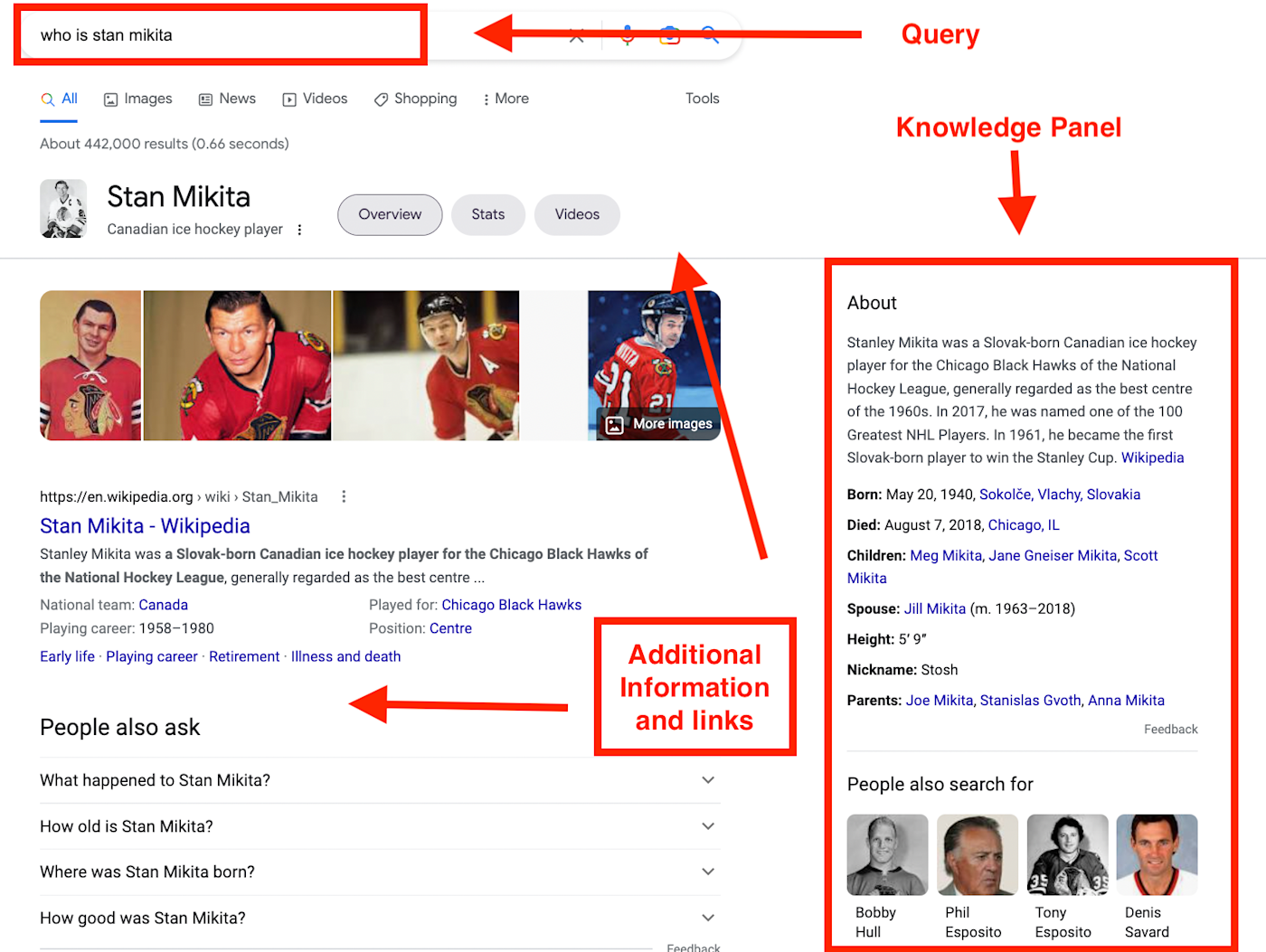This screenshot has height=952, width=1266.
Task: Open the Tools menu
Action: tap(703, 99)
